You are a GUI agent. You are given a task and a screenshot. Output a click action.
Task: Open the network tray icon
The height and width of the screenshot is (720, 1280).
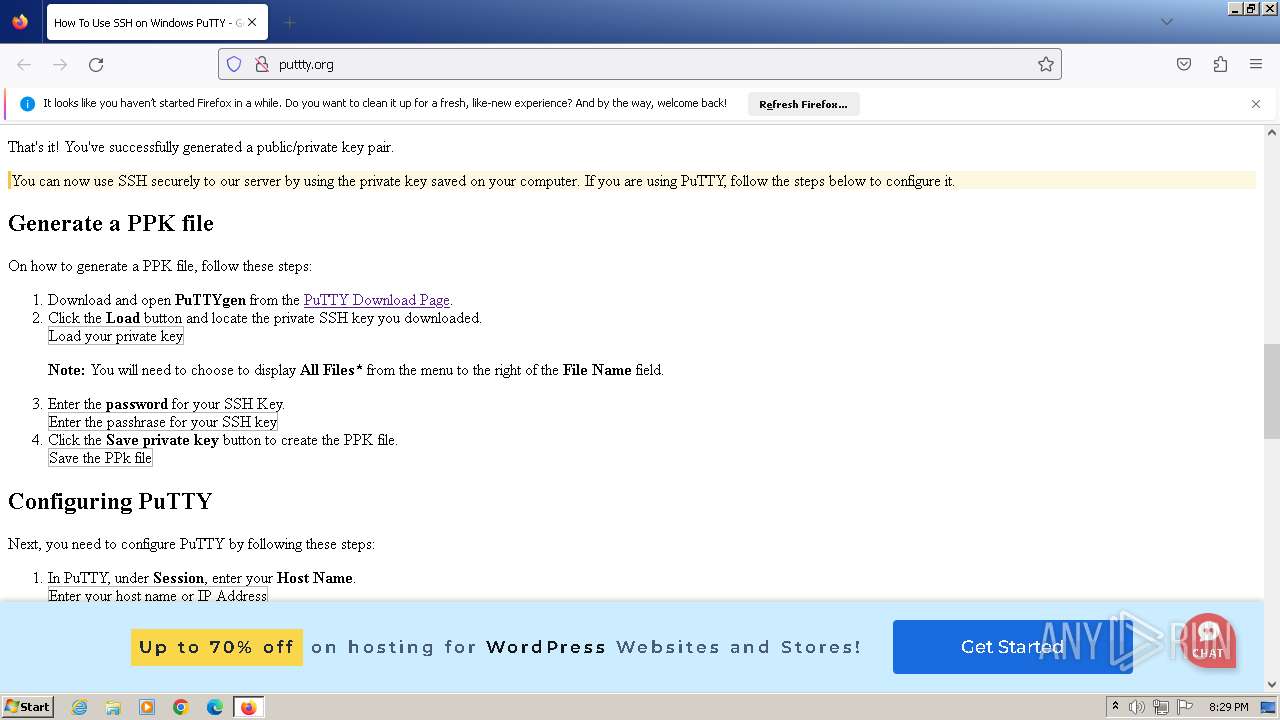(1161, 707)
